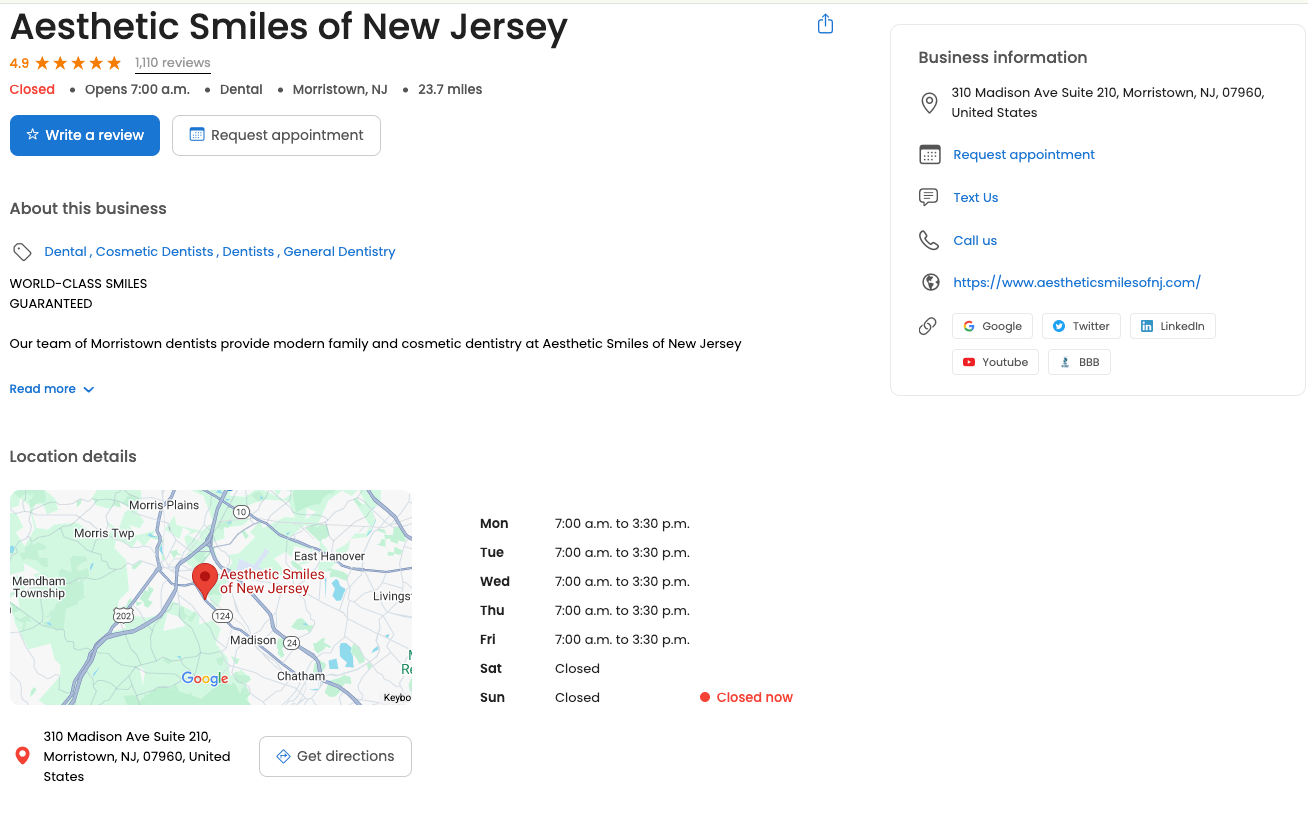Screen dimensions: 1308x818
Task: Click the five-star rating graphic
Action: [x=78, y=63]
